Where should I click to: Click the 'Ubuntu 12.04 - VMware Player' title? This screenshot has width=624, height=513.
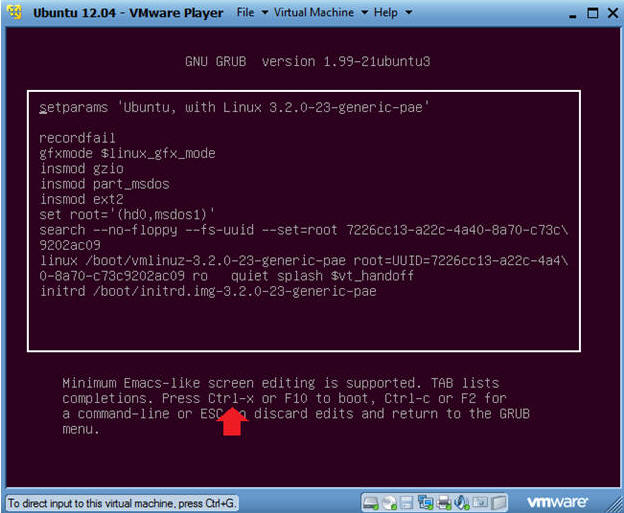[x=128, y=13]
